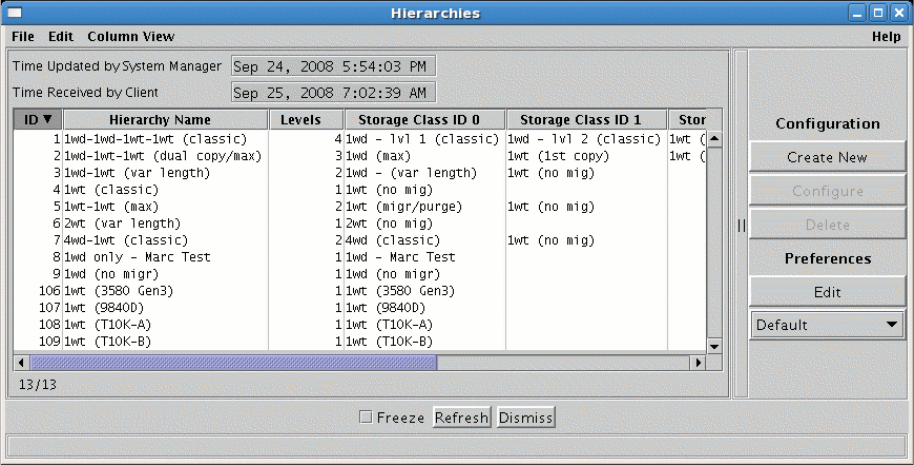914x465 pixels.
Task: Sort by Levels column header
Action: tap(307, 119)
